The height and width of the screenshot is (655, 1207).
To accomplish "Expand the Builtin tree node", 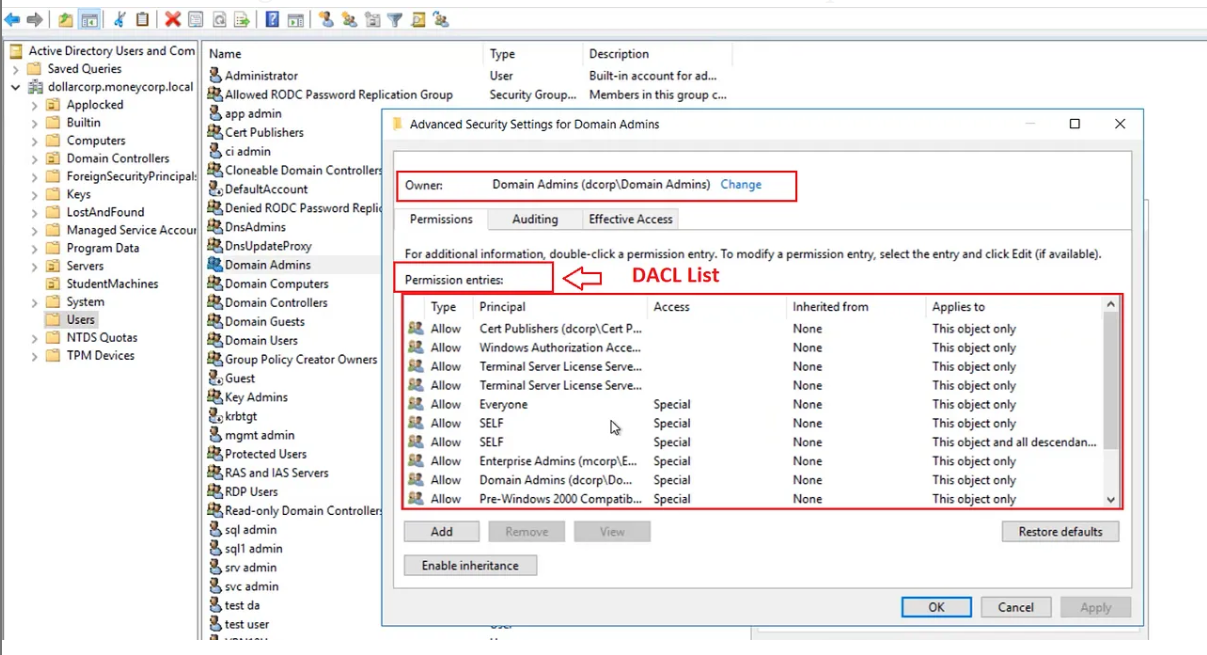I will (x=34, y=123).
